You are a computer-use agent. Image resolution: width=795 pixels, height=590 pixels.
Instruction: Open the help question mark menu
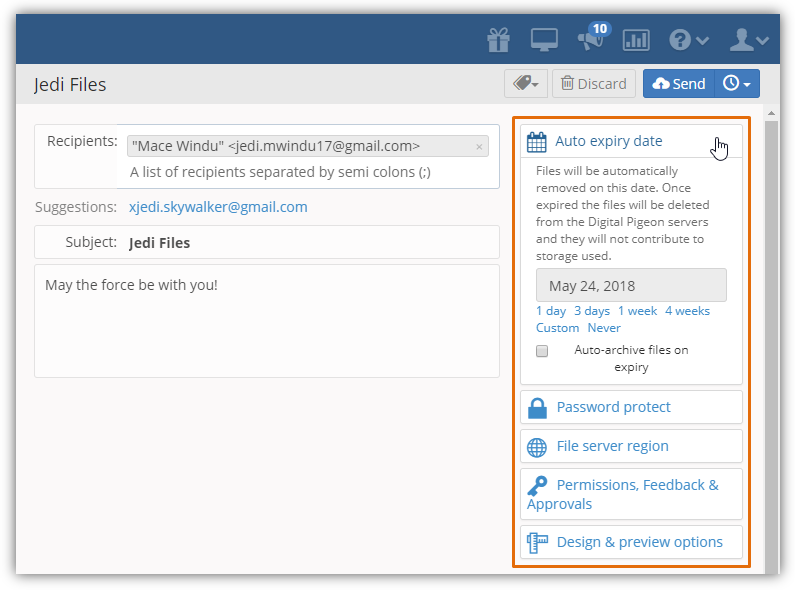688,40
